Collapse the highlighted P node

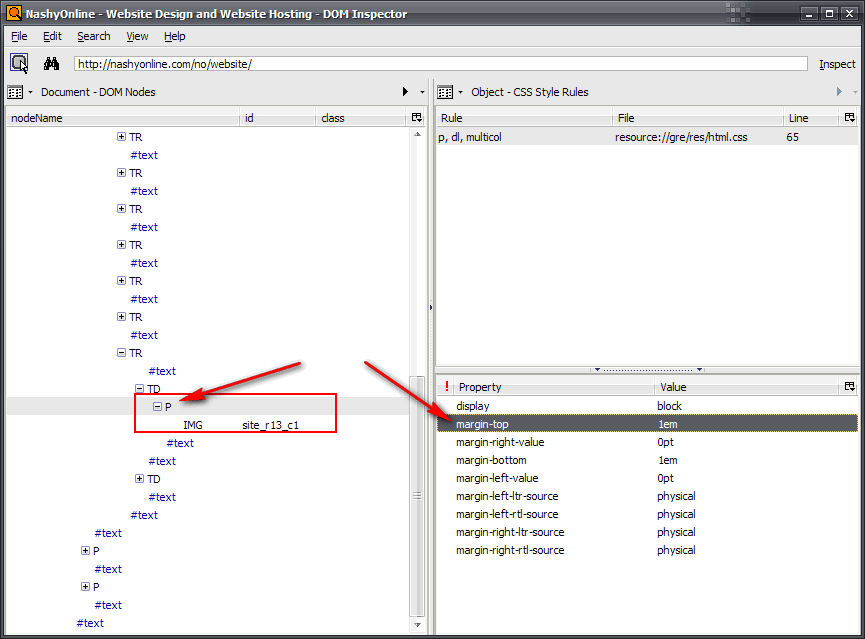coord(157,406)
